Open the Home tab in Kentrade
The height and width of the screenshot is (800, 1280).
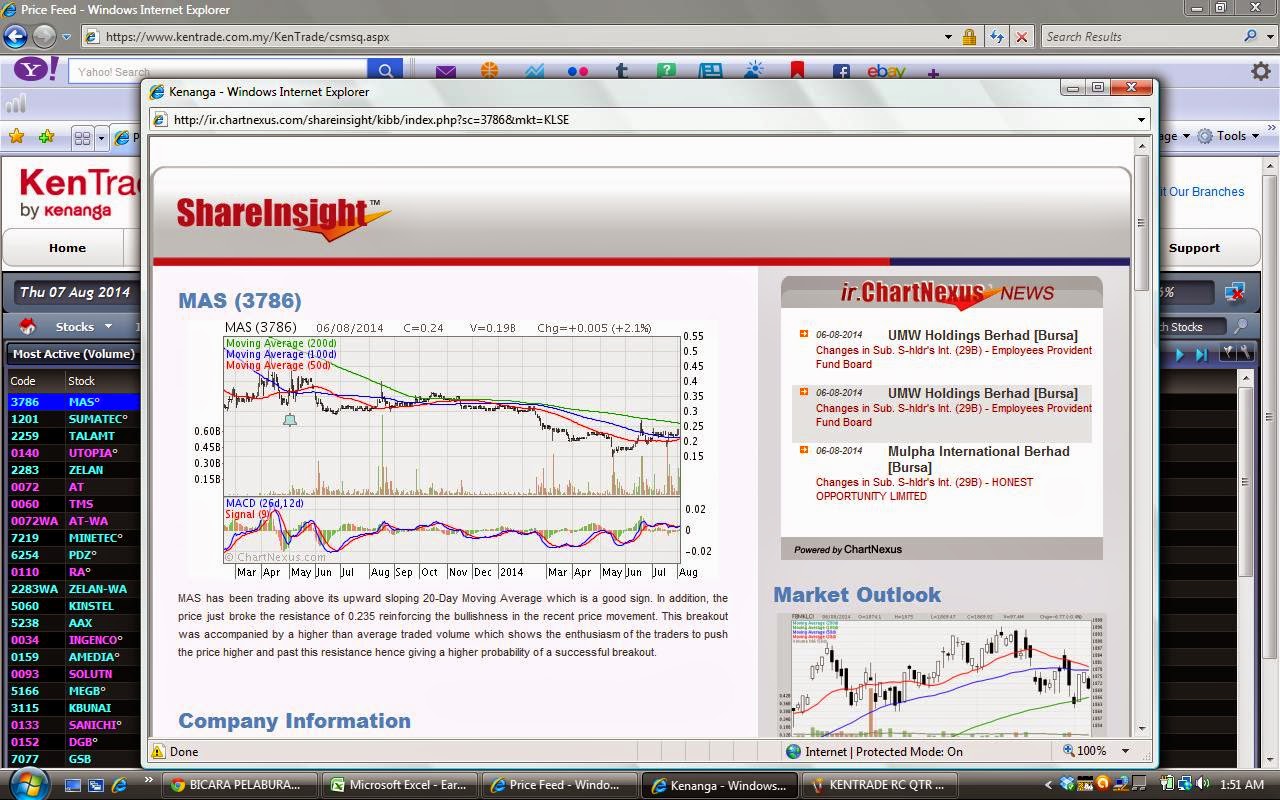[x=67, y=248]
